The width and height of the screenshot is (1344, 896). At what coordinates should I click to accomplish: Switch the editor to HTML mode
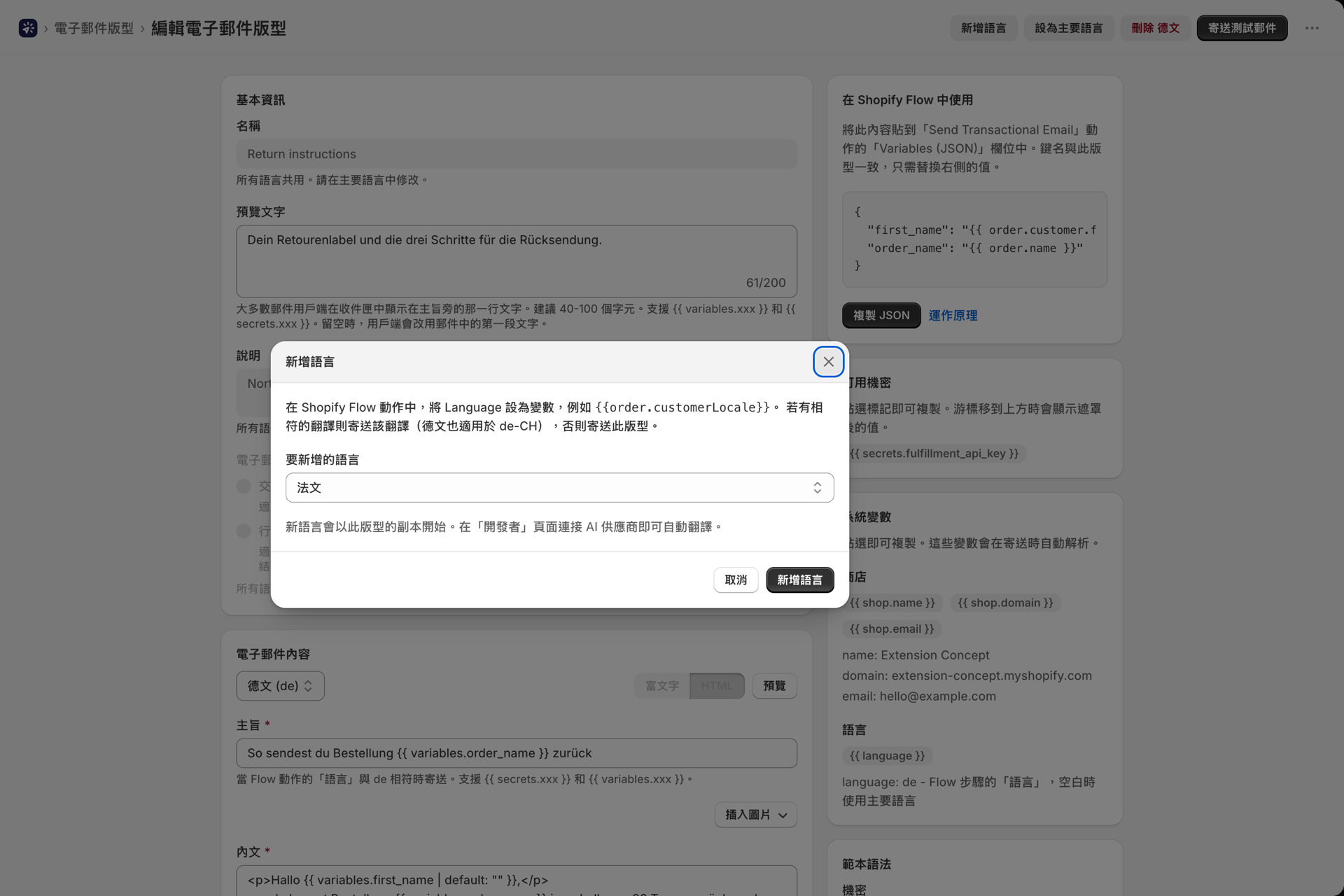pos(717,686)
